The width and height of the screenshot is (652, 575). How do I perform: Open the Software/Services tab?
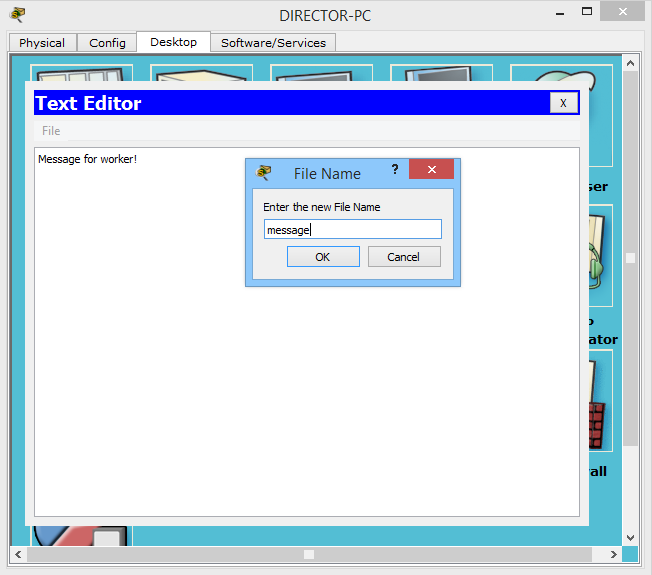click(273, 43)
